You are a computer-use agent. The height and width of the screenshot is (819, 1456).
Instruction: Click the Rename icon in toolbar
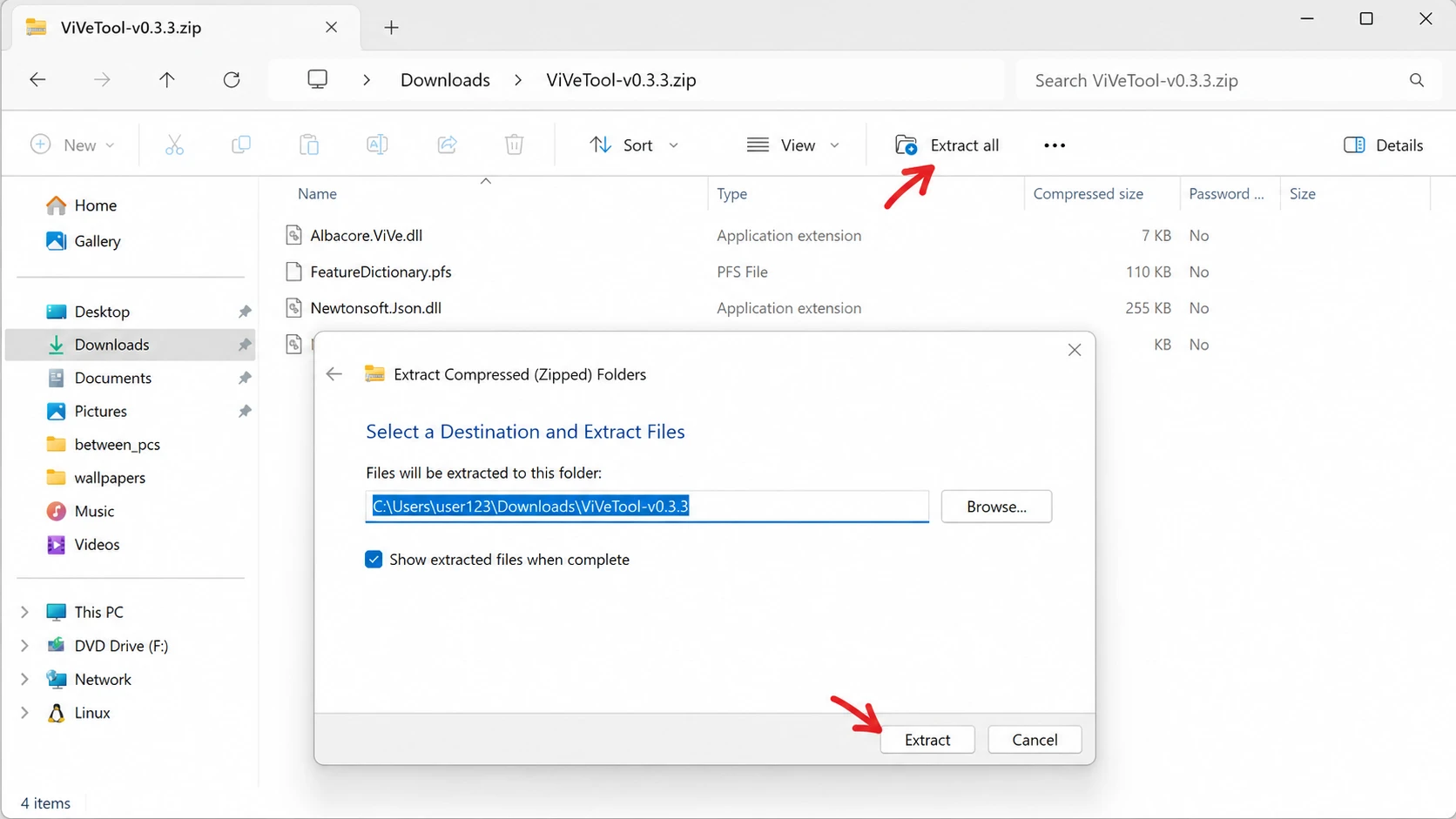point(377,145)
